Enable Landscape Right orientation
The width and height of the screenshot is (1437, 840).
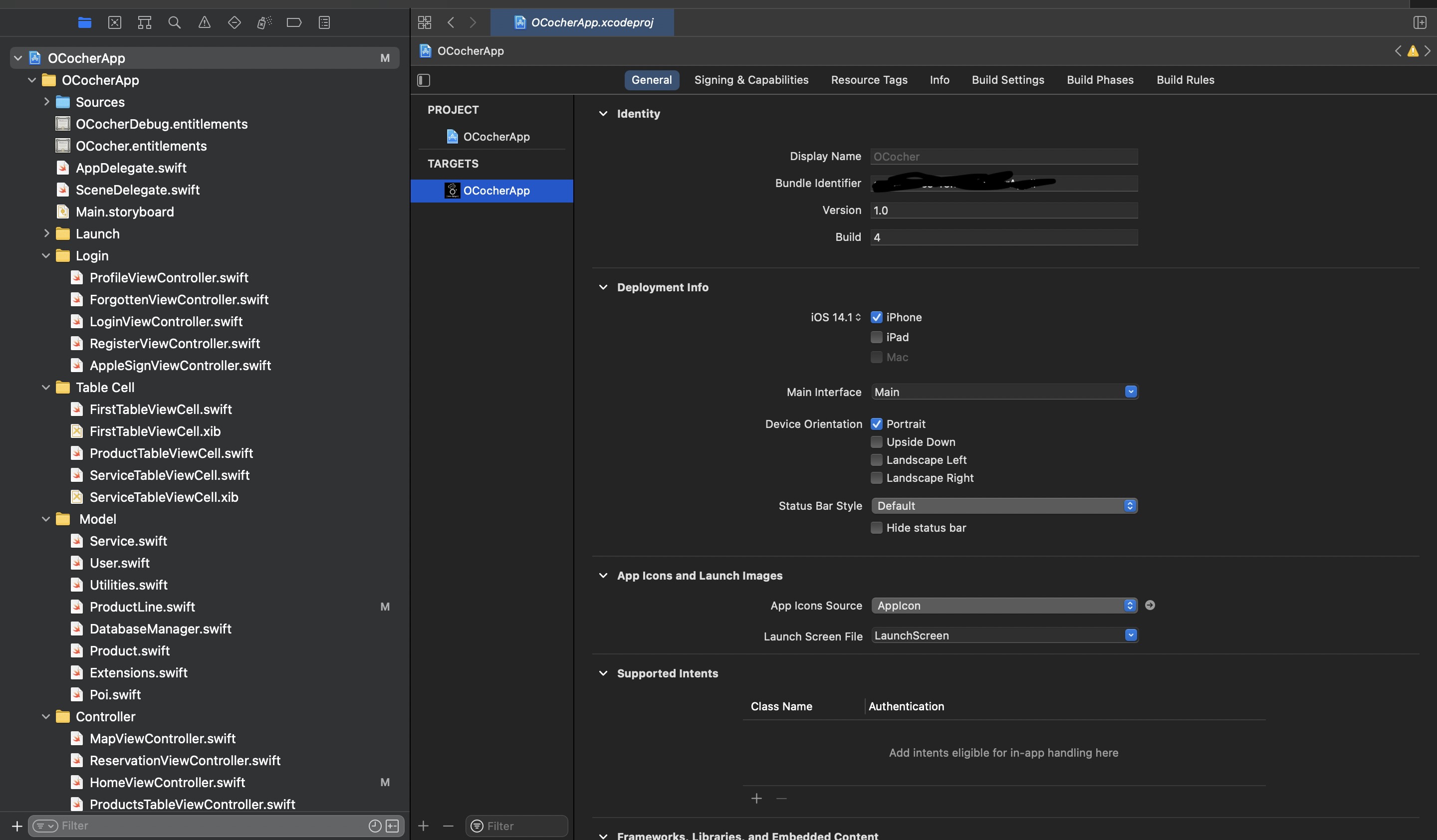pos(877,477)
